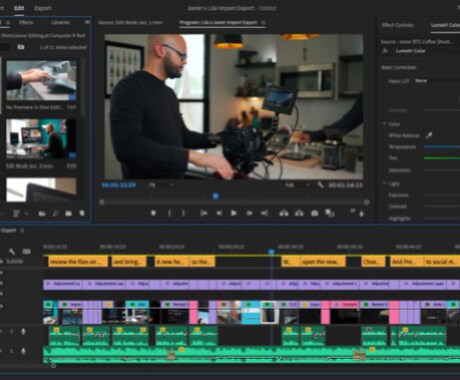This screenshot has width=460, height=380.
Task: Click the filter bin icon beside items selected
Action: point(21,47)
